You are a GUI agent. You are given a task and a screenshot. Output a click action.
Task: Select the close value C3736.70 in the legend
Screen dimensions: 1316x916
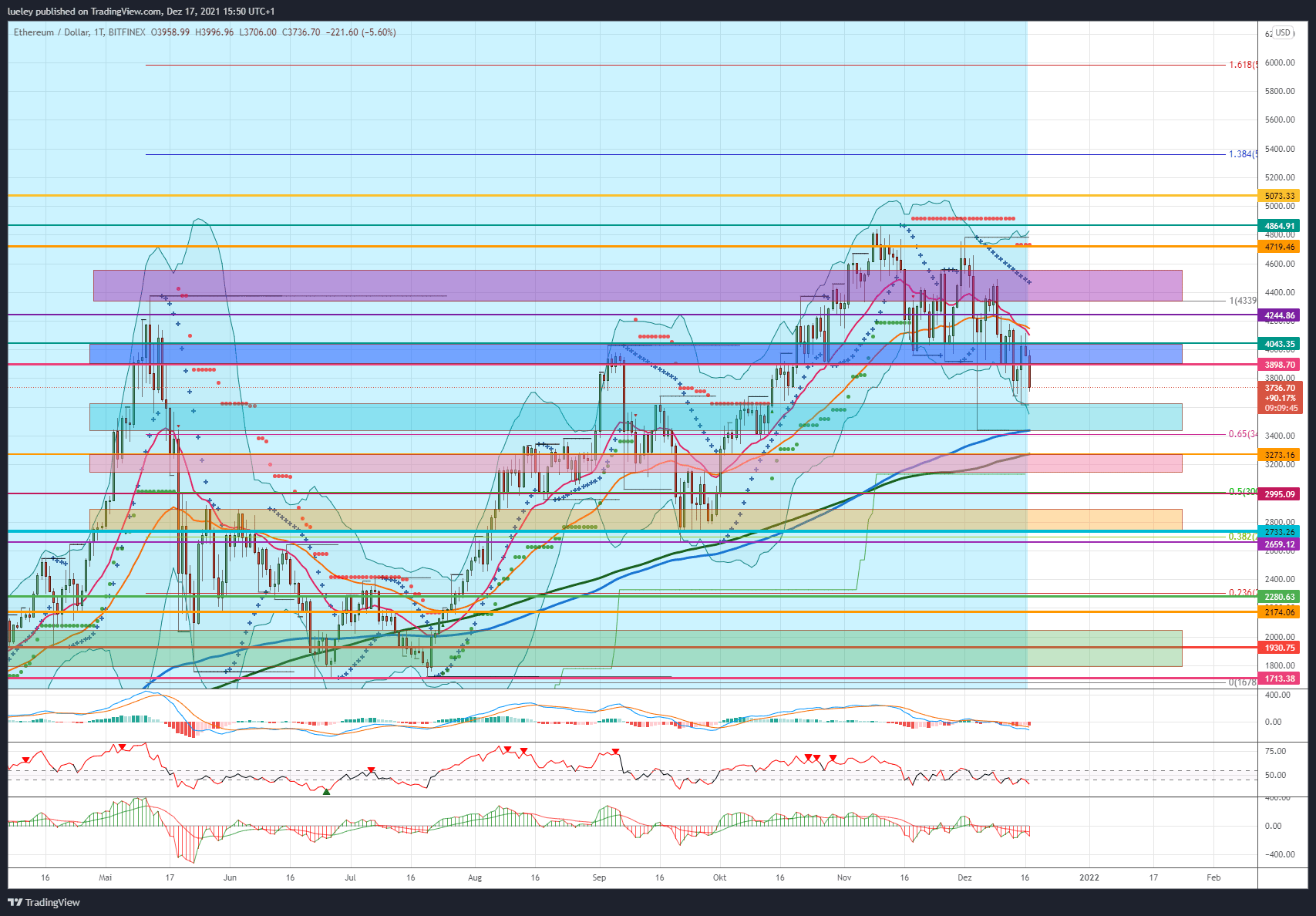(x=301, y=32)
